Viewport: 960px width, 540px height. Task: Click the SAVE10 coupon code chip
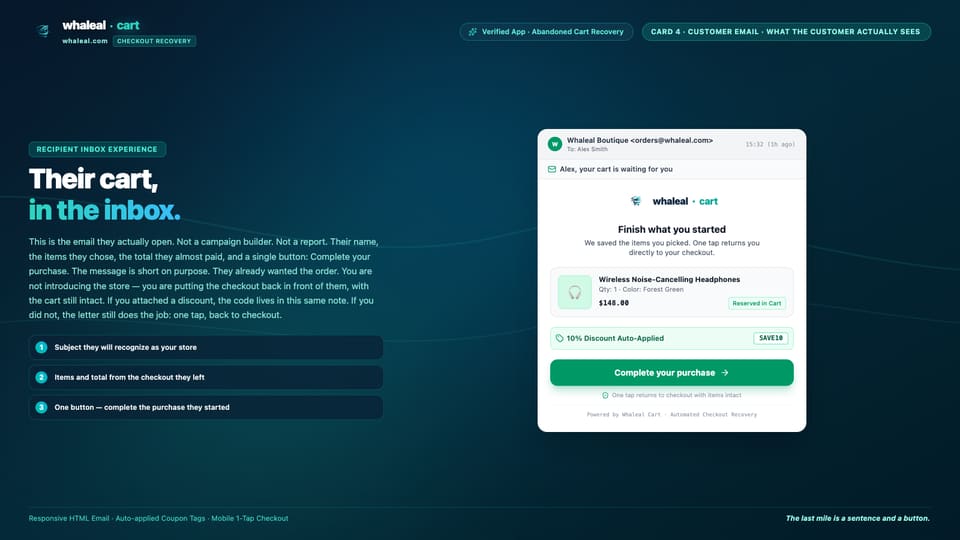click(770, 338)
